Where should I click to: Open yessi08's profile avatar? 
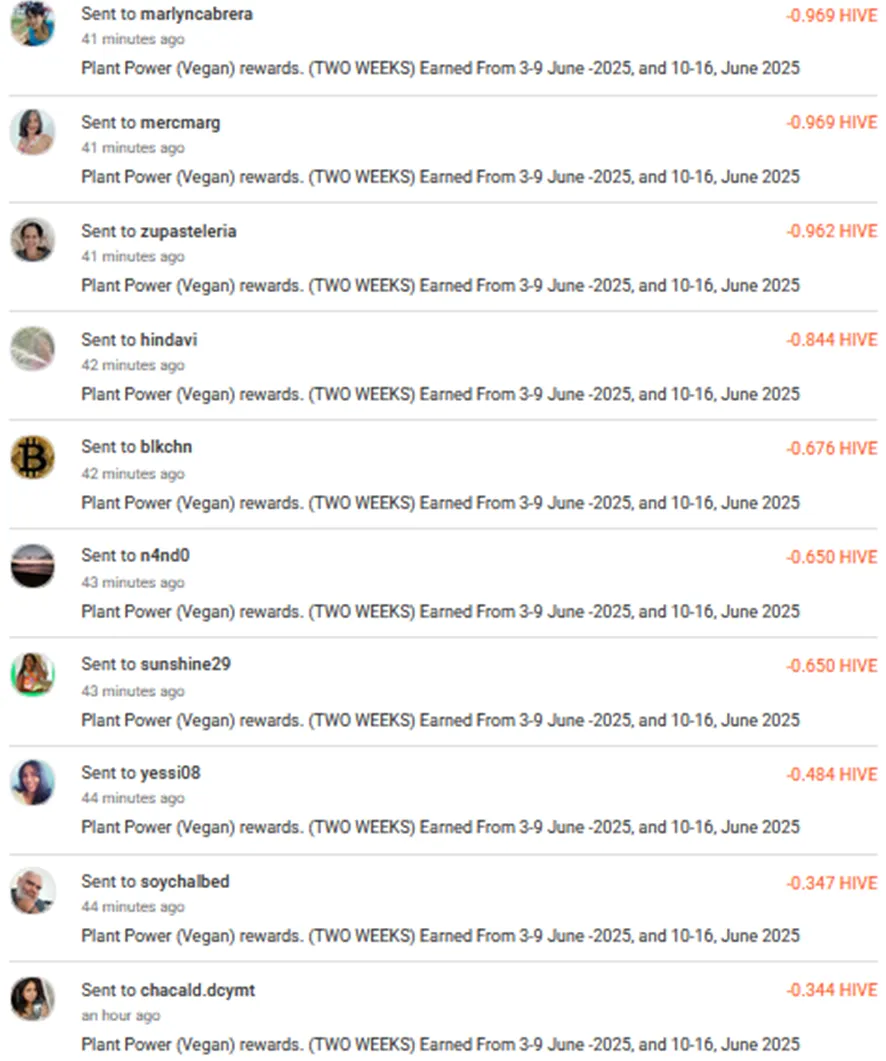pyautogui.click(x=32, y=782)
